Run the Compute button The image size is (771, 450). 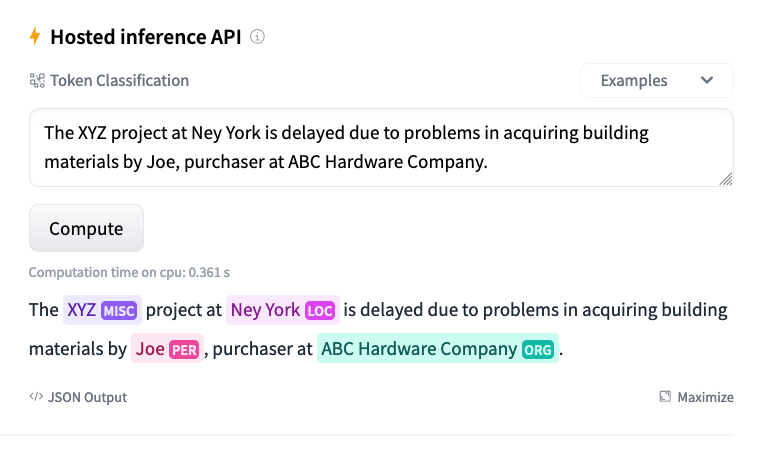pyautogui.click(x=87, y=228)
